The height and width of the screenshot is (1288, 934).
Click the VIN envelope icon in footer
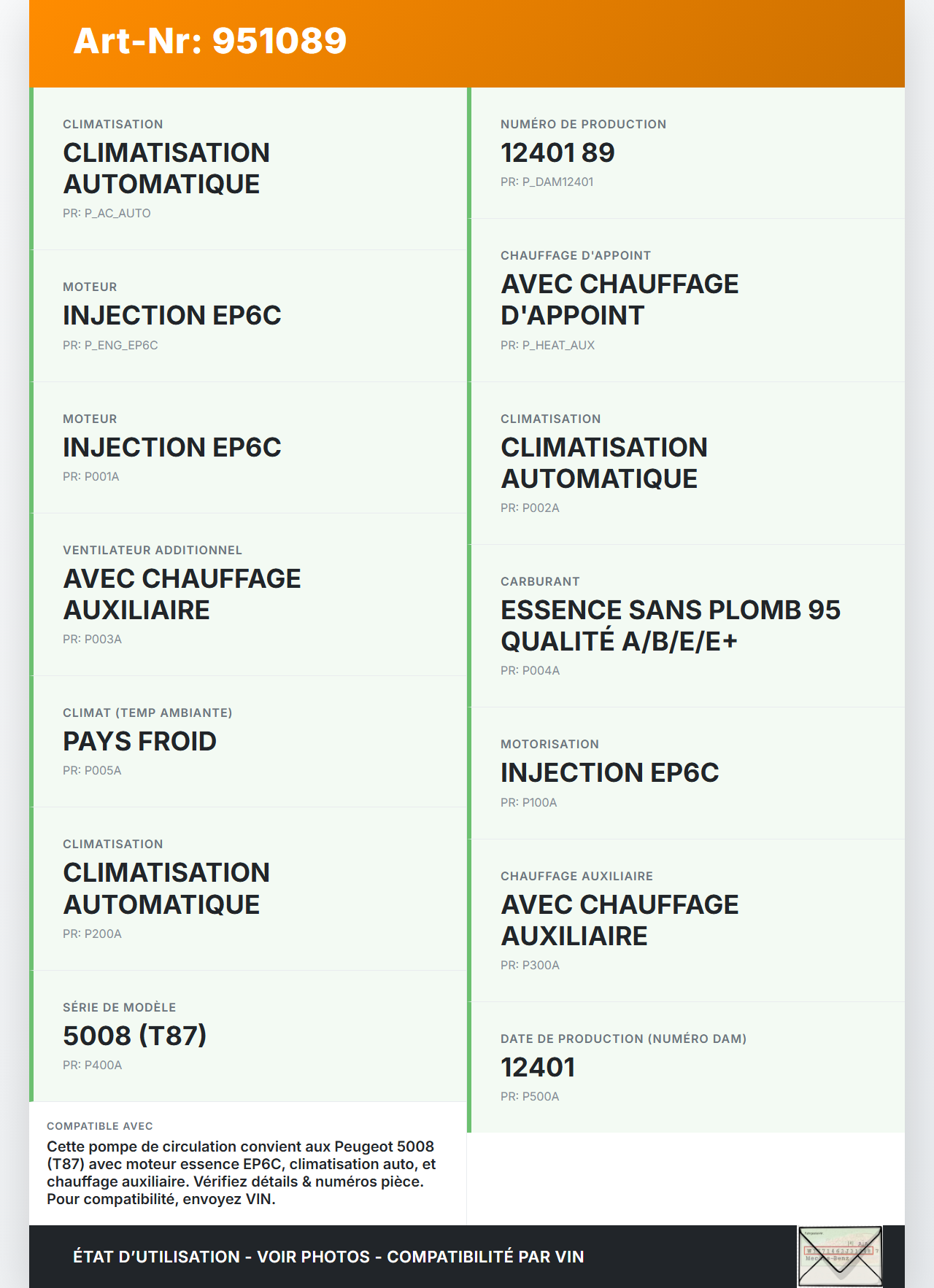pyautogui.click(x=840, y=1256)
